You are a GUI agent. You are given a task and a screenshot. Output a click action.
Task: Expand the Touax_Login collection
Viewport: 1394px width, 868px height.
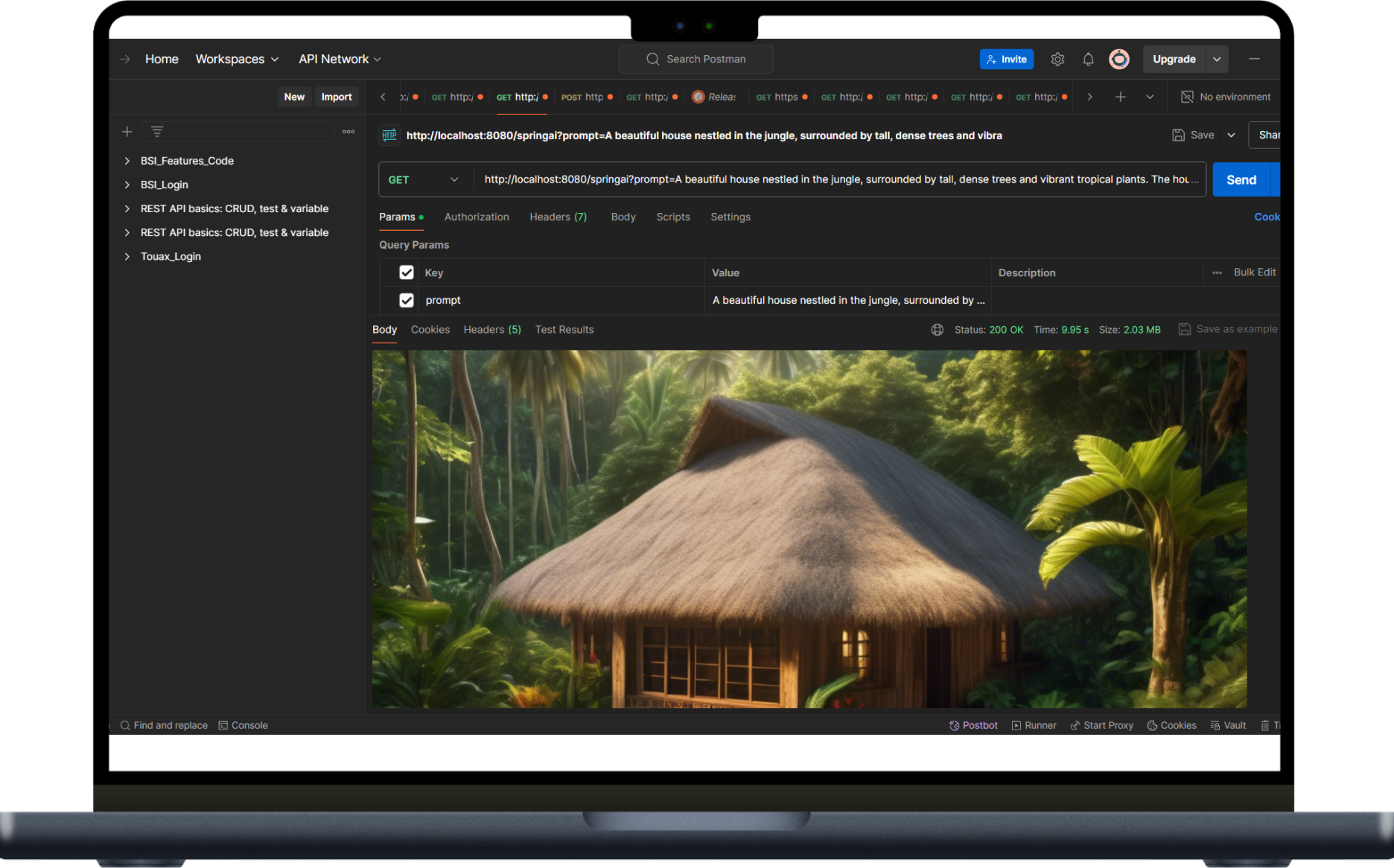[127, 256]
